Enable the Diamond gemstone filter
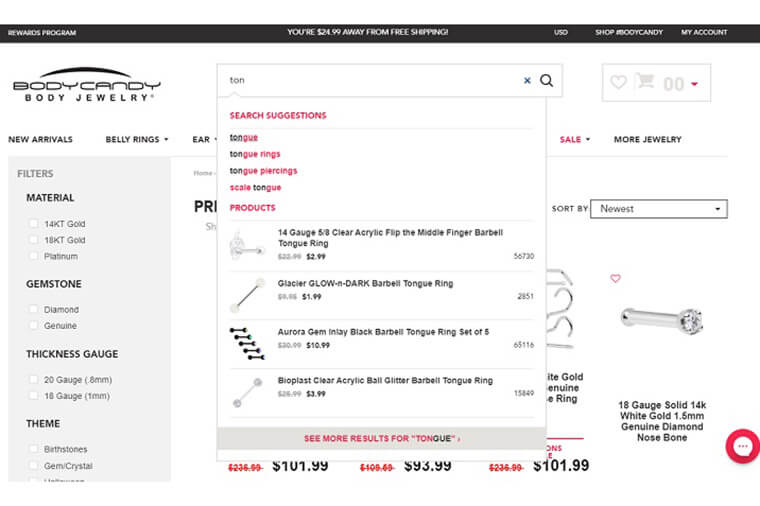Viewport: 760px width, 506px height. pyautogui.click(x=34, y=310)
